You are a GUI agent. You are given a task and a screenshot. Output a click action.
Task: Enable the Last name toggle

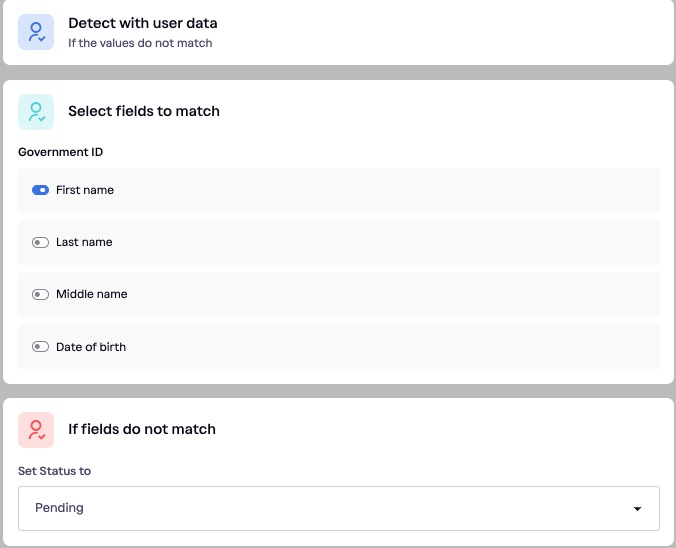[x=40, y=242]
